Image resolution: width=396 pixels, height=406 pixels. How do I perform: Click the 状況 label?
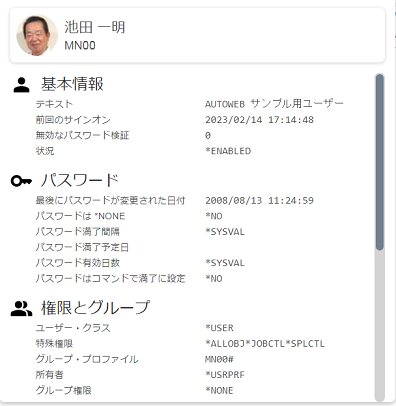pos(45,151)
